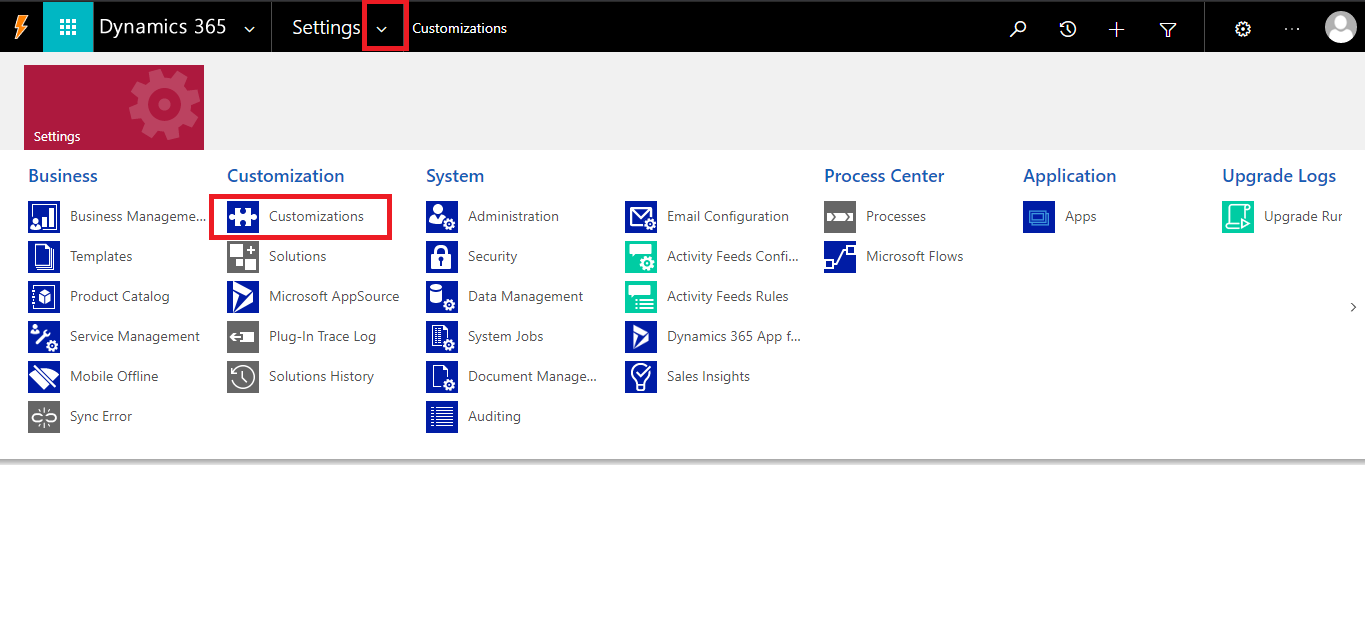Expand the Dynamics 365 dropdown chevron
1365x631 pixels.
(x=250, y=29)
